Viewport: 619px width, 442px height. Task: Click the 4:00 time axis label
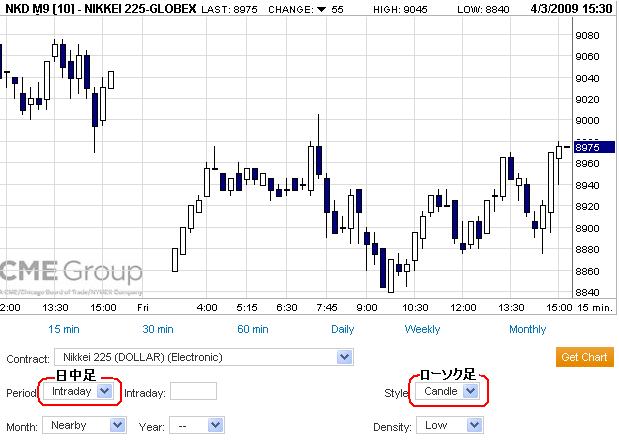(x=207, y=307)
